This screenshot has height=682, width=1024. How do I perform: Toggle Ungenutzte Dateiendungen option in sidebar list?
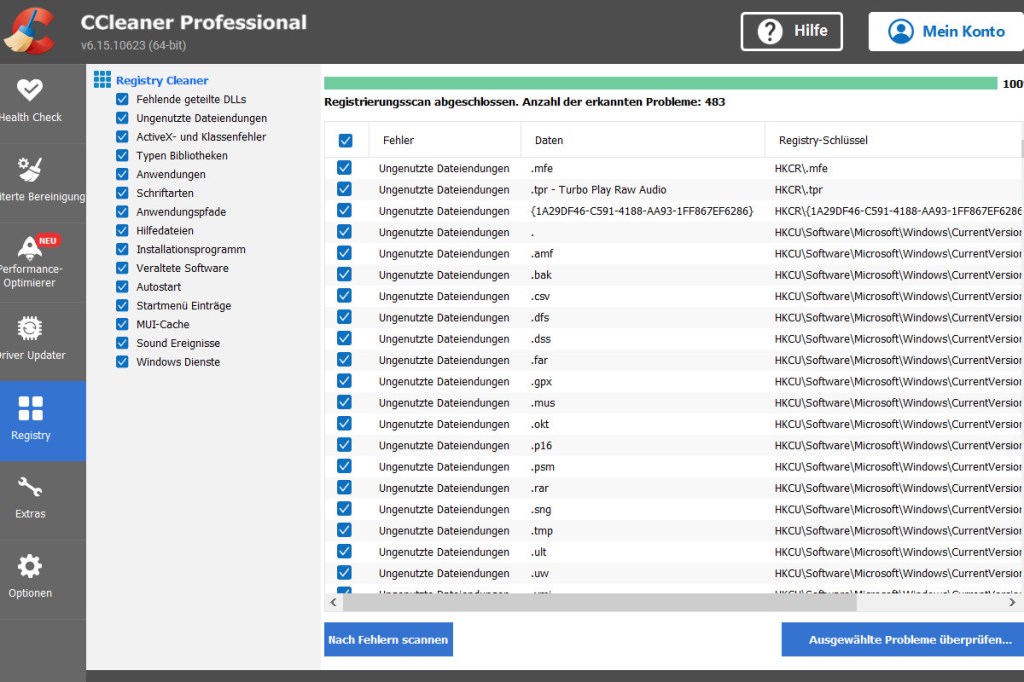click(122, 118)
